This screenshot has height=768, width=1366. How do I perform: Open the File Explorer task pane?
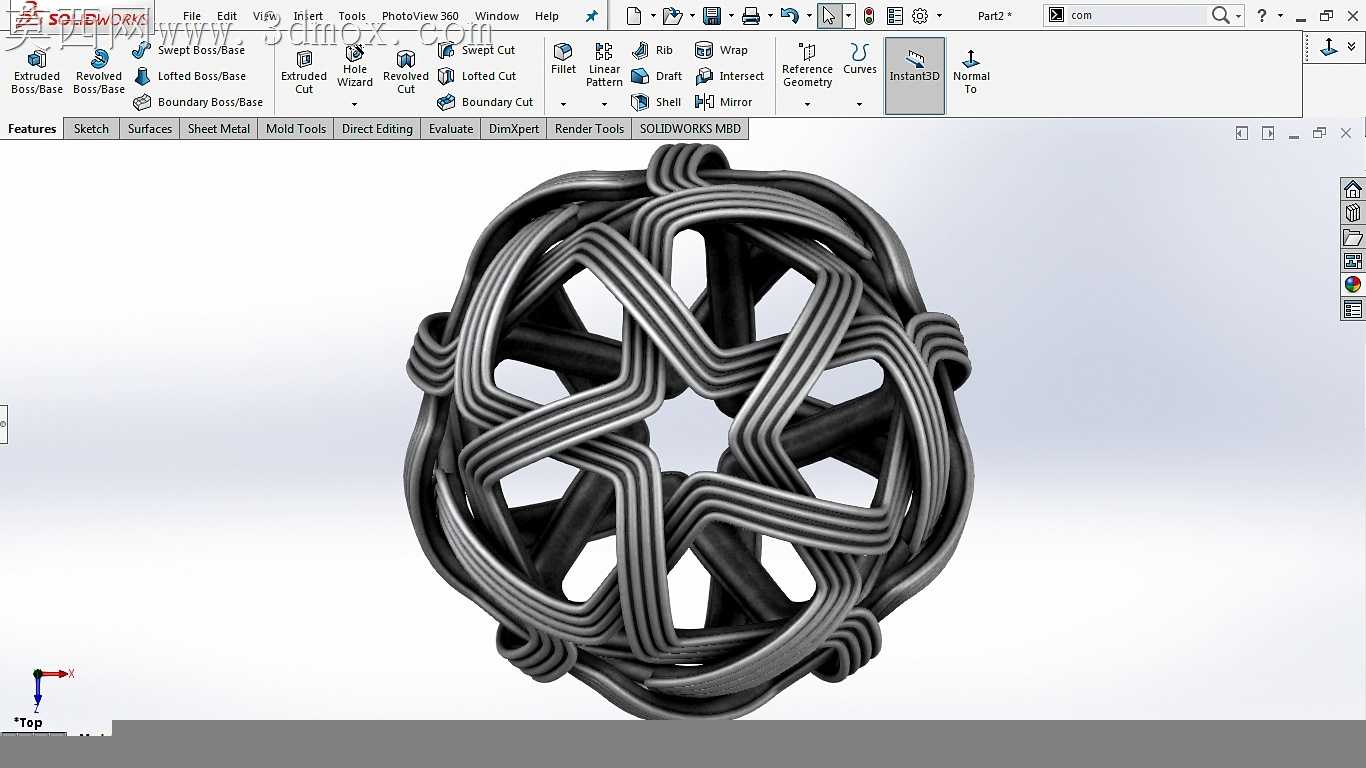click(x=1353, y=237)
